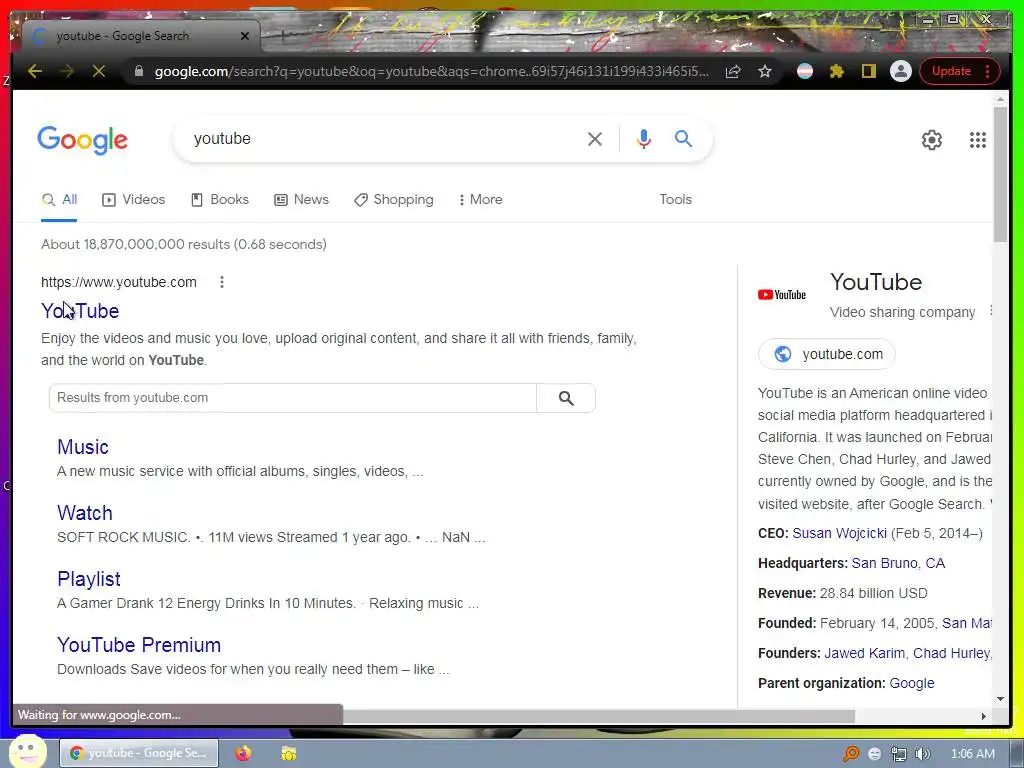This screenshot has height=768, width=1024.
Task: Open the Chrome profile avatar
Action: pyautogui.click(x=901, y=71)
